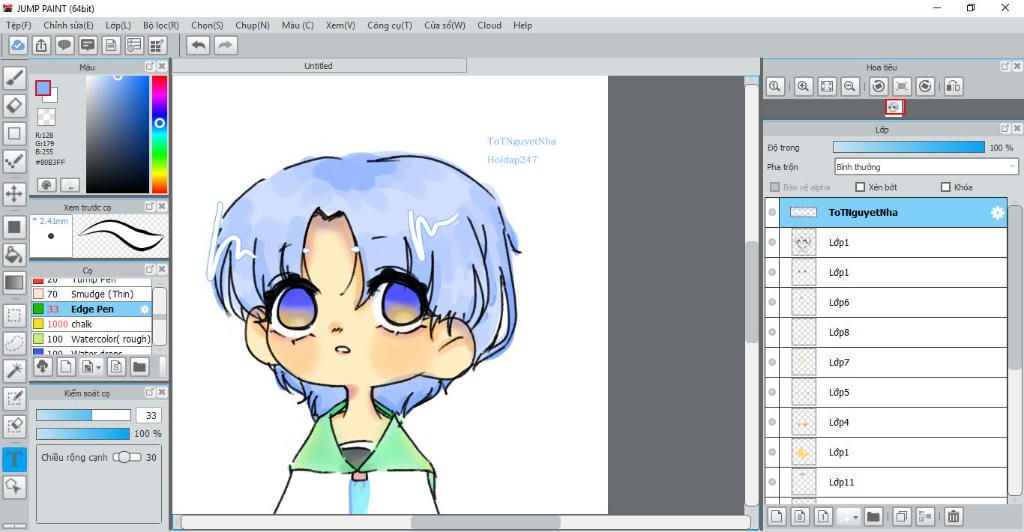
Task: Undock the Lớp layers panel
Action: [1004, 129]
